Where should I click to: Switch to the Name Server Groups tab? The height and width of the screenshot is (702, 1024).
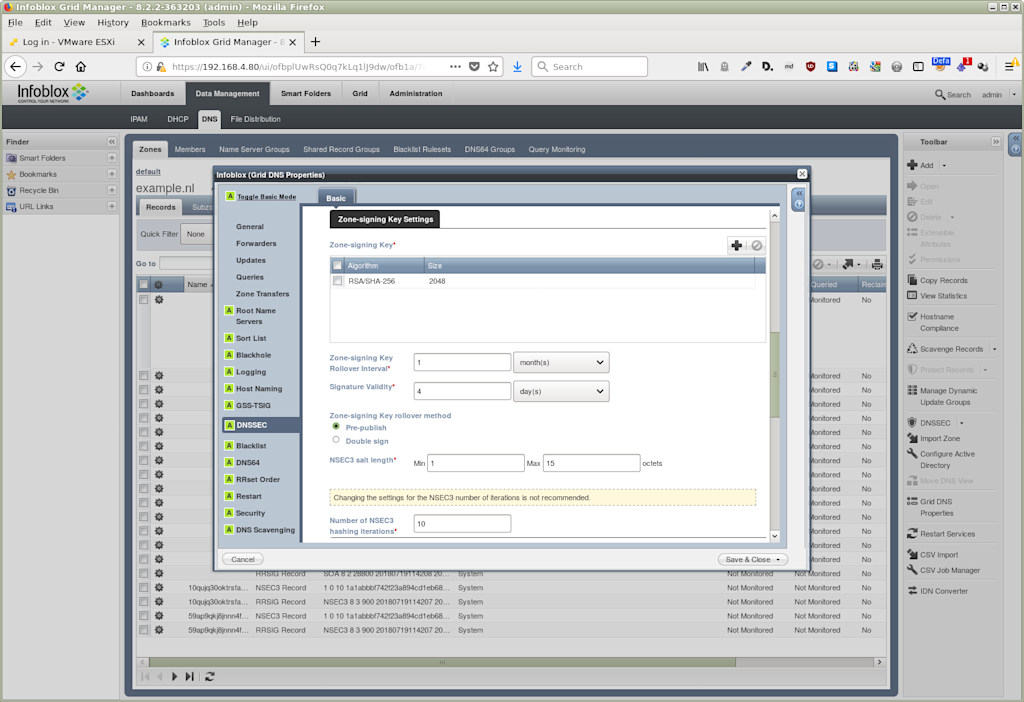(x=254, y=150)
